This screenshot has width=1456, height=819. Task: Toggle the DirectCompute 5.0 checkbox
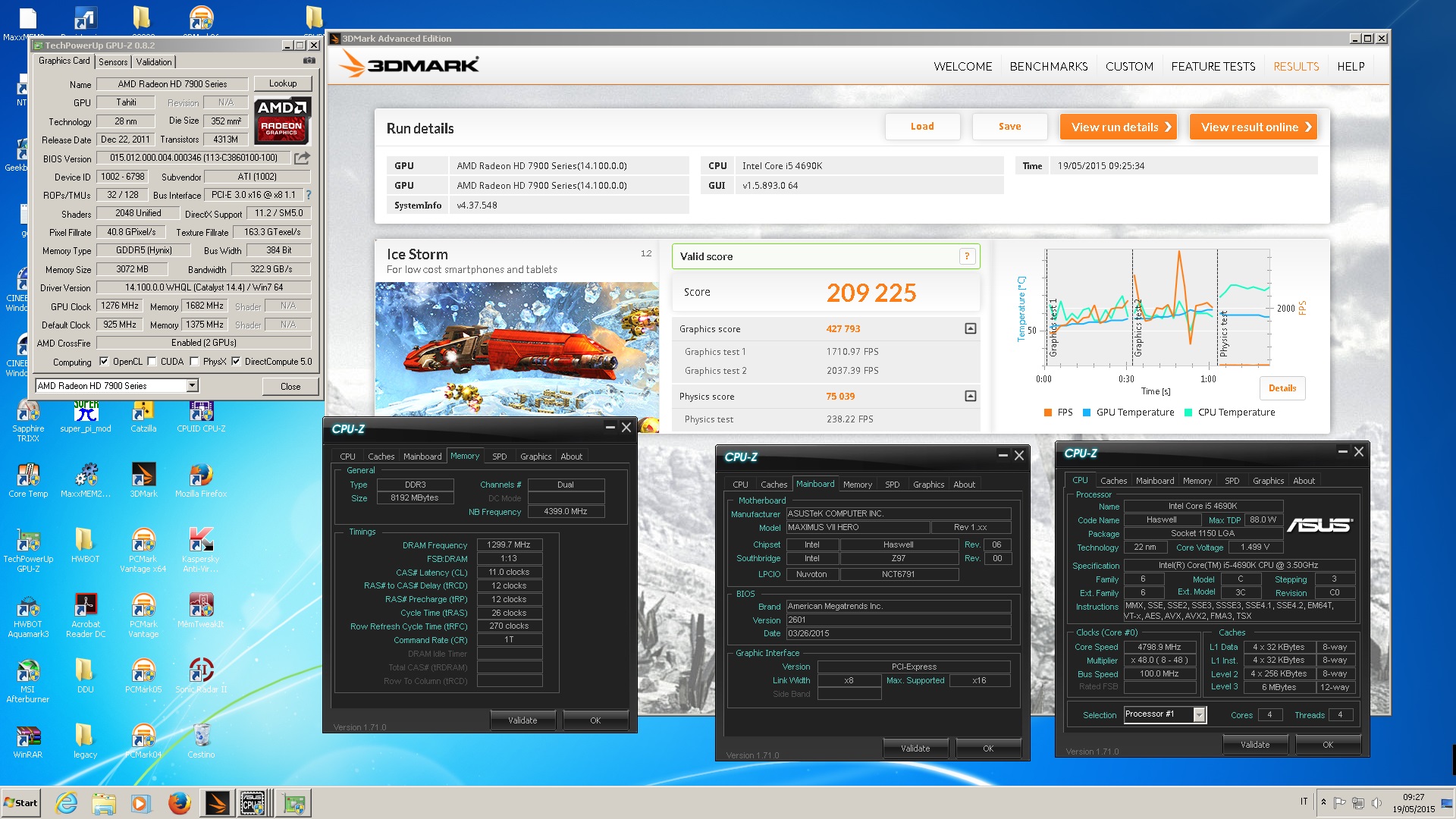pyautogui.click(x=236, y=362)
